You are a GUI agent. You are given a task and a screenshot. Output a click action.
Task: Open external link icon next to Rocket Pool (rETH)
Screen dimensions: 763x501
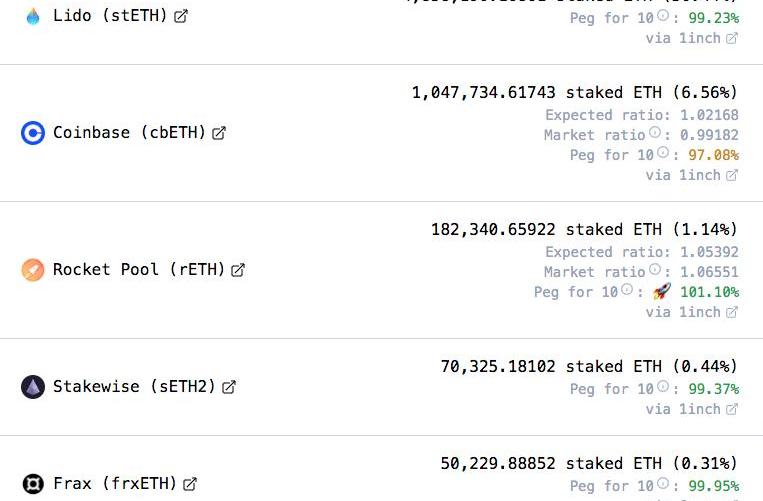(238, 270)
